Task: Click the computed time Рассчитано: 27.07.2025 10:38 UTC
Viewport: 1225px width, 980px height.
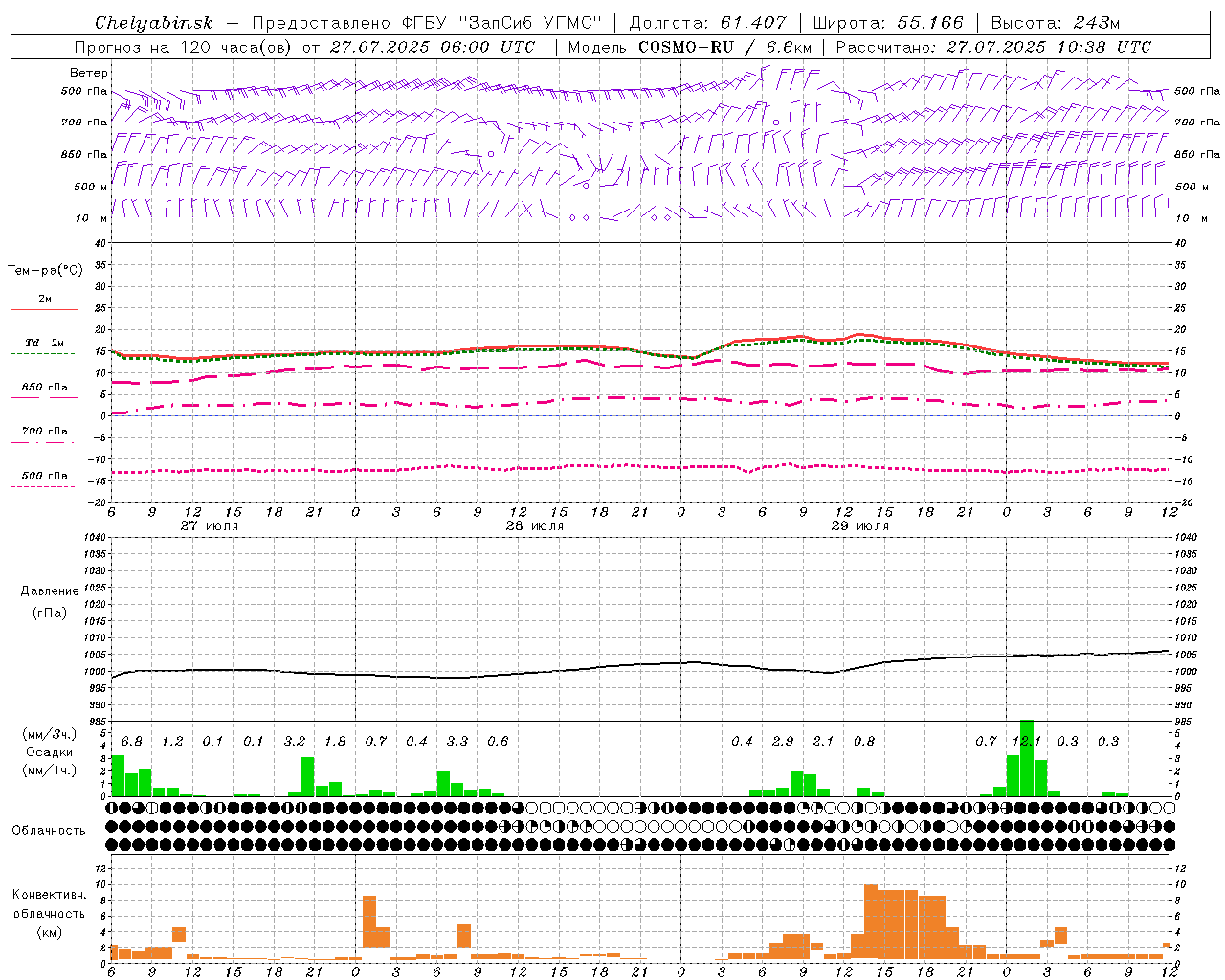Action: pyautogui.click(x=993, y=47)
